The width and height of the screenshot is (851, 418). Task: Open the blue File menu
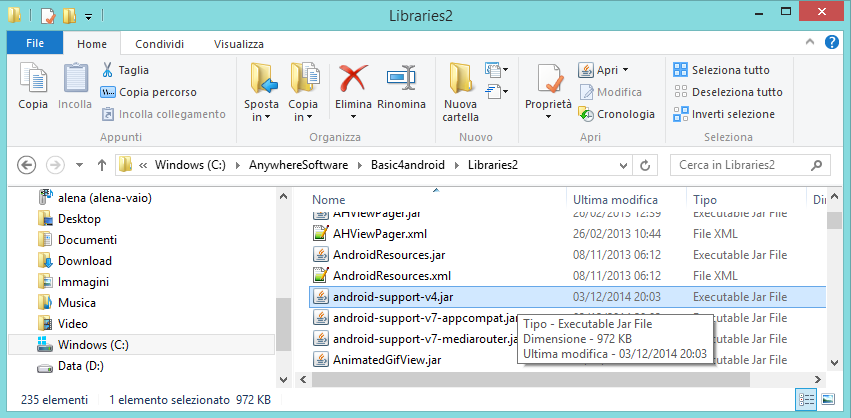click(x=35, y=43)
